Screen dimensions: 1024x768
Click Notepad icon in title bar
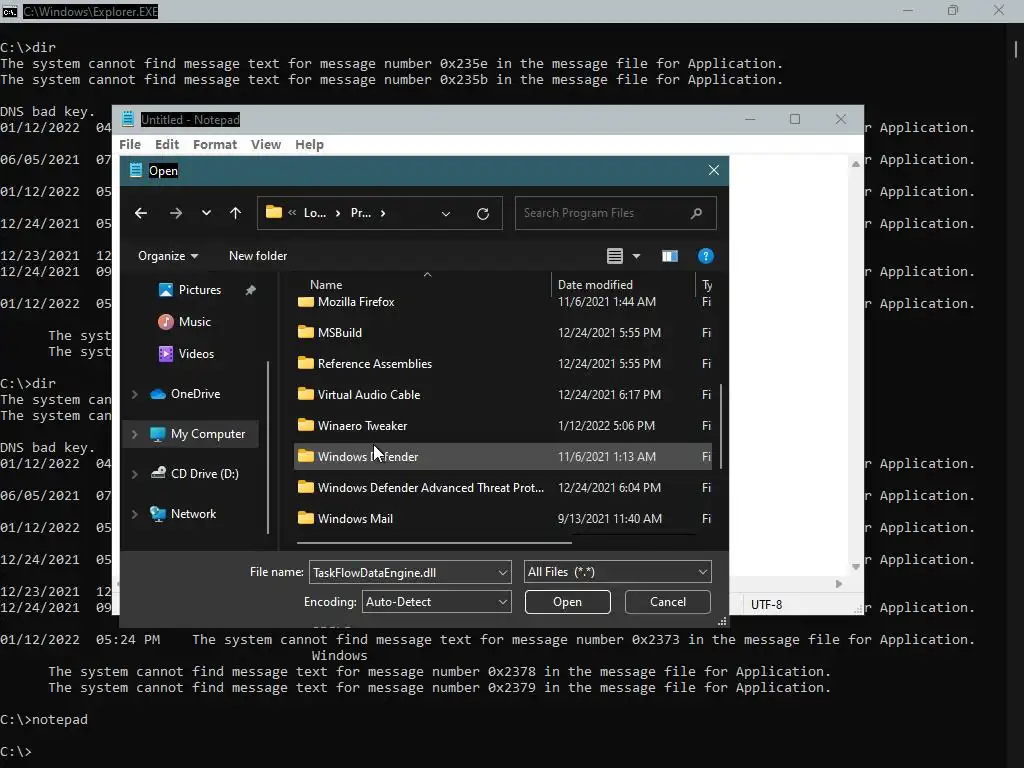(x=128, y=120)
